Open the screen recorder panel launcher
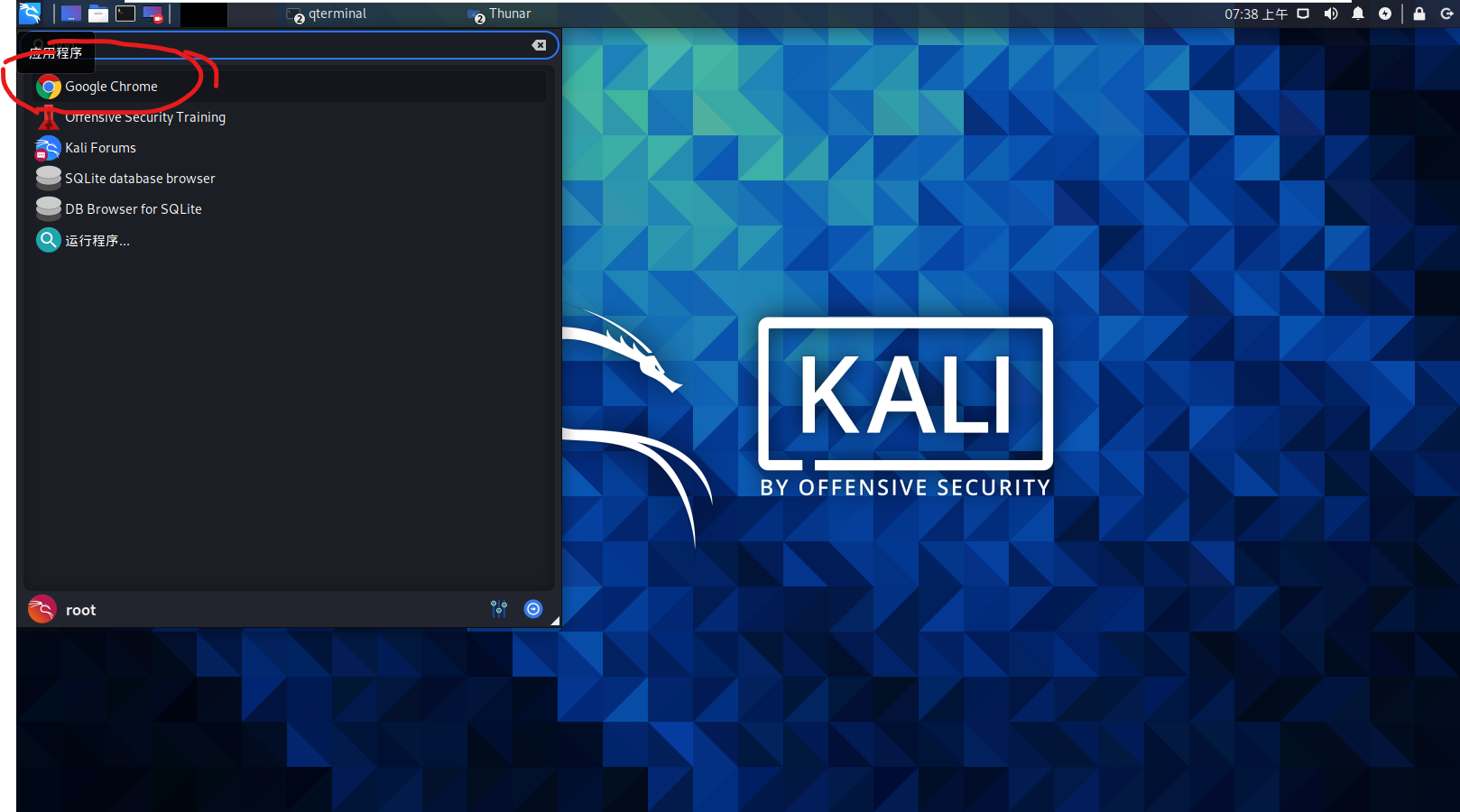Screen dimensions: 1460x812 pos(152,14)
